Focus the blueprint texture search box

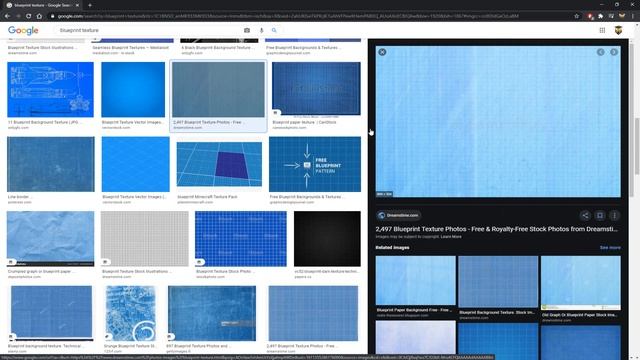tap(149, 30)
